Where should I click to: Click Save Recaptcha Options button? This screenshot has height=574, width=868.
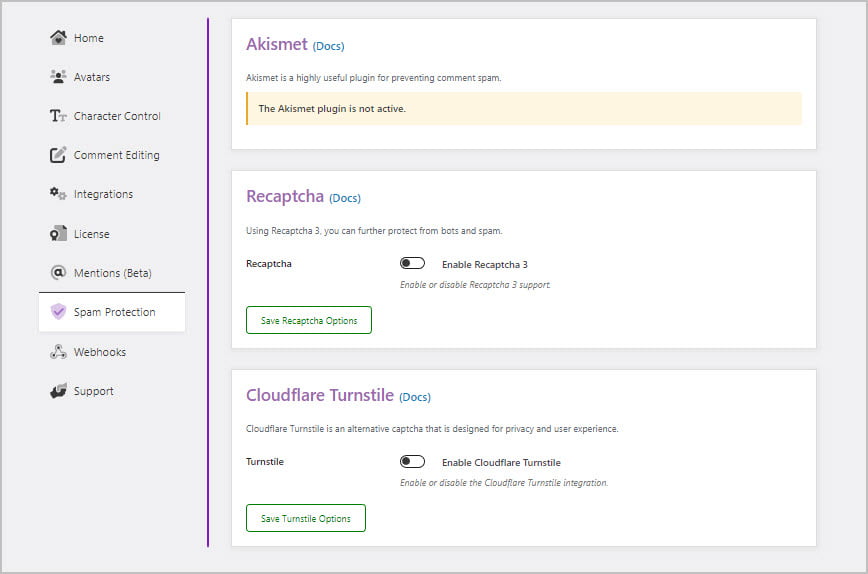pyautogui.click(x=309, y=320)
